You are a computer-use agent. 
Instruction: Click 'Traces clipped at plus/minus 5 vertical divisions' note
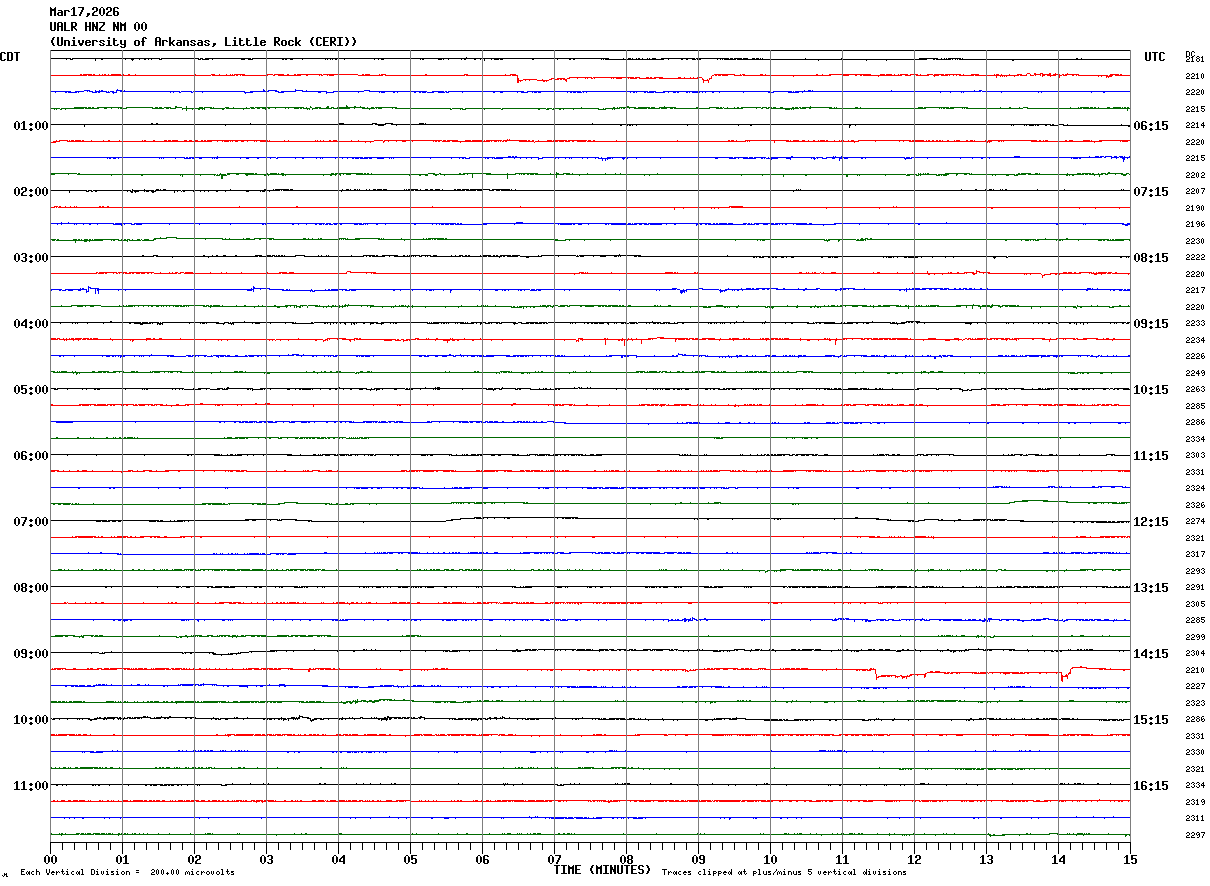[x=784, y=873]
